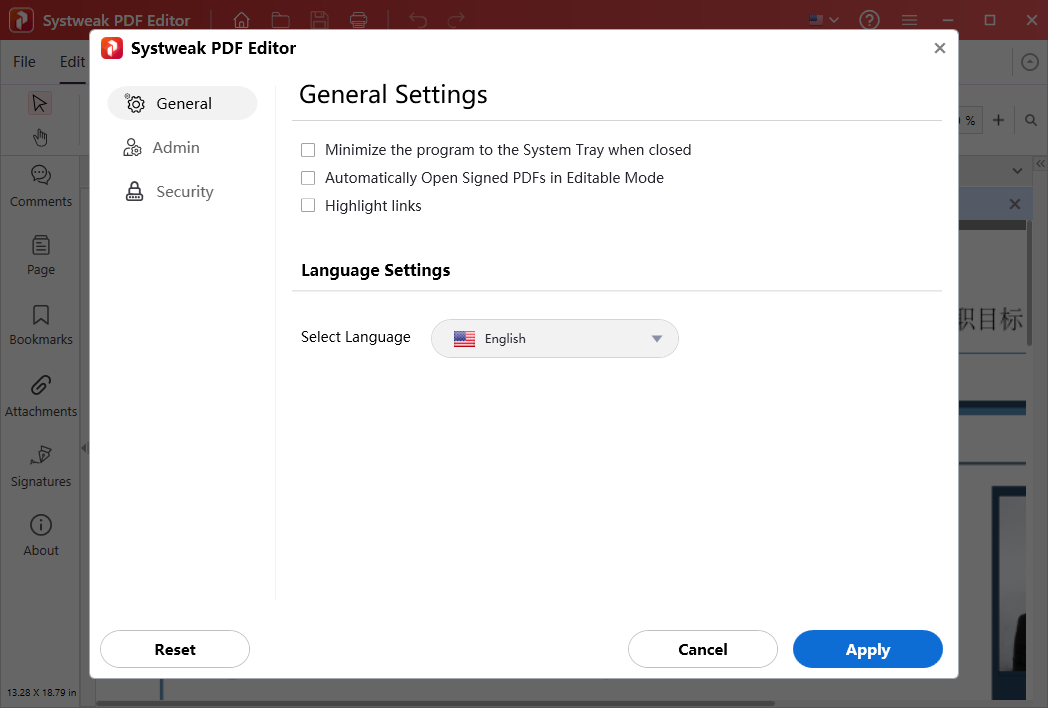Switch to the Admin settings tab
The height and width of the screenshot is (708, 1048).
pos(175,146)
